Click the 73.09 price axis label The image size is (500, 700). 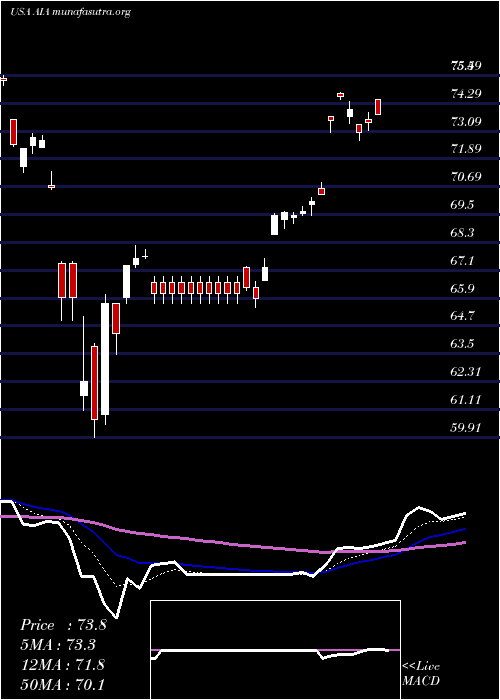(466, 121)
